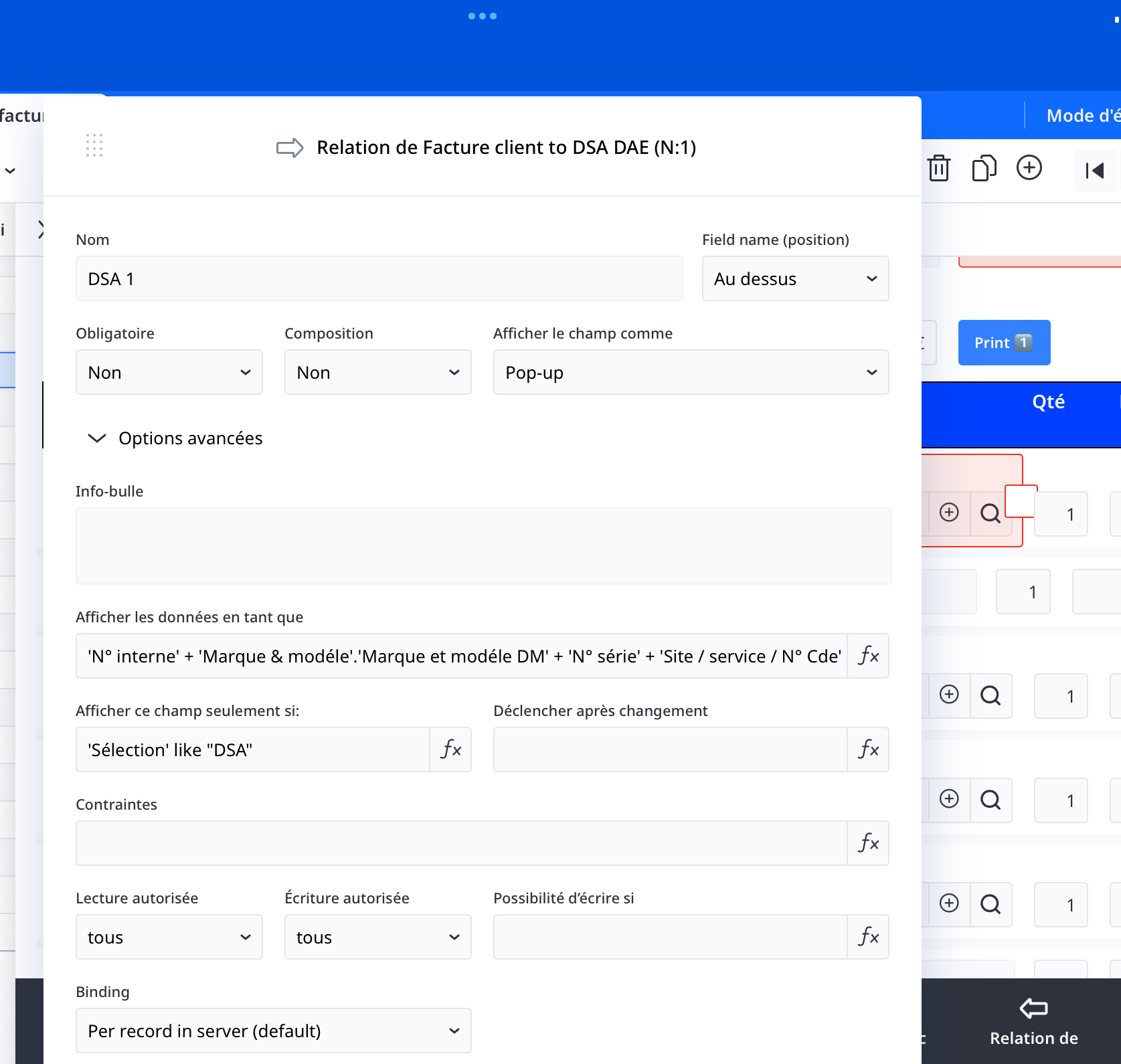This screenshot has height=1064, width=1121.
Task: Click the Info-bulle text area
Action: [483, 546]
